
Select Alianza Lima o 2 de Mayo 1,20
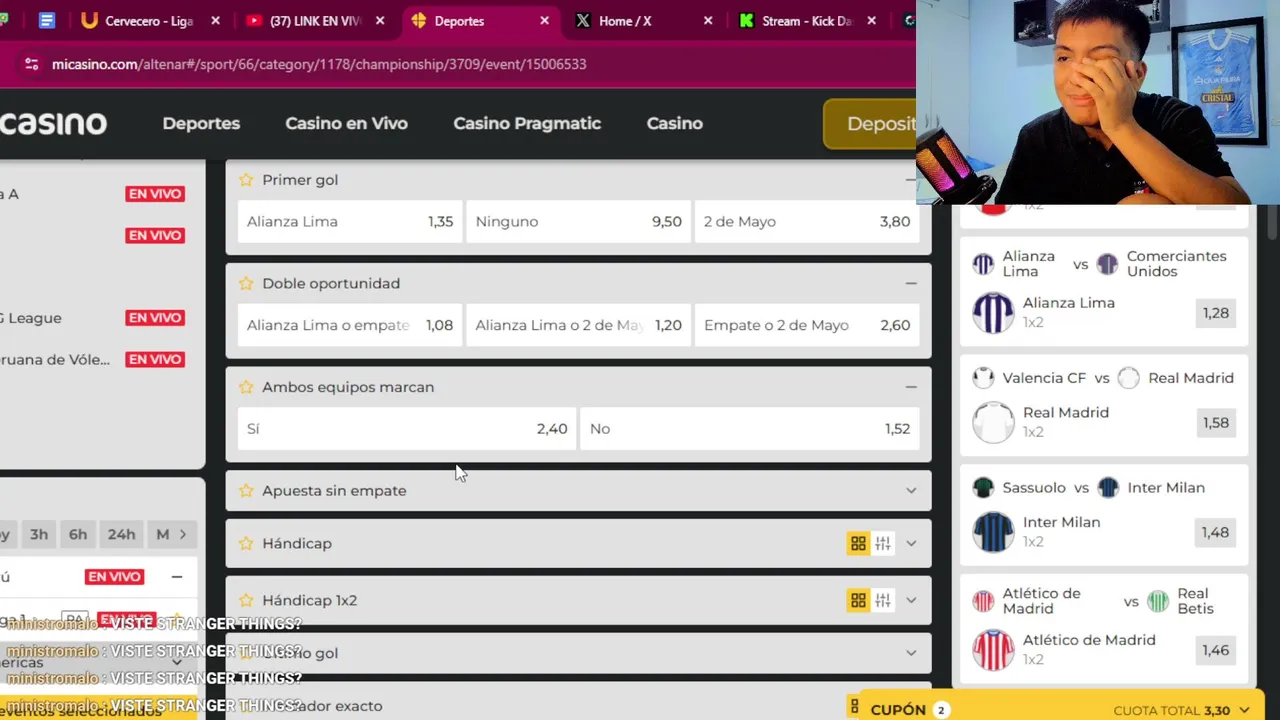(578, 325)
